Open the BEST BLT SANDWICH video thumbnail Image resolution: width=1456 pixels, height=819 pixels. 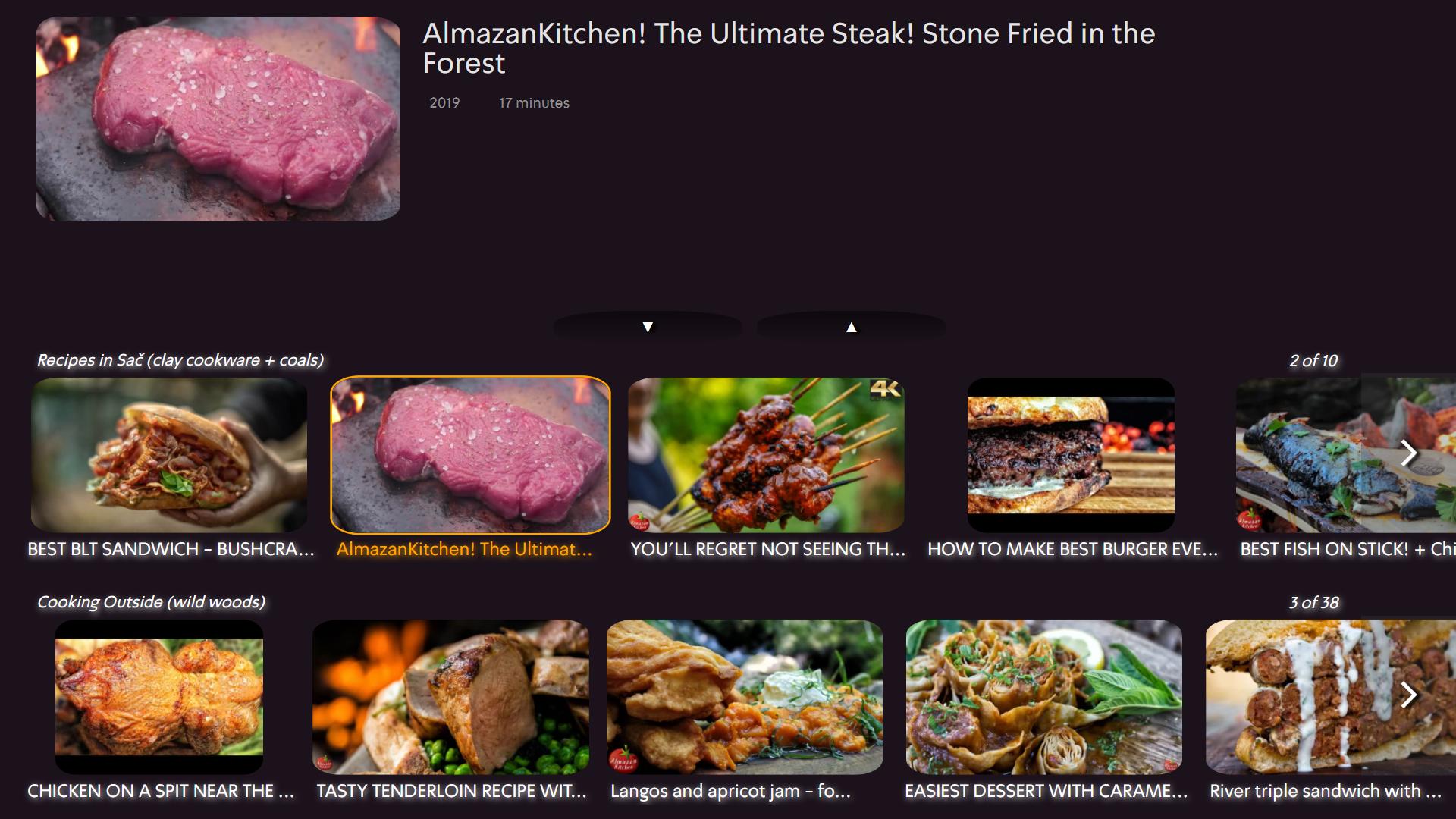(x=169, y=455)
